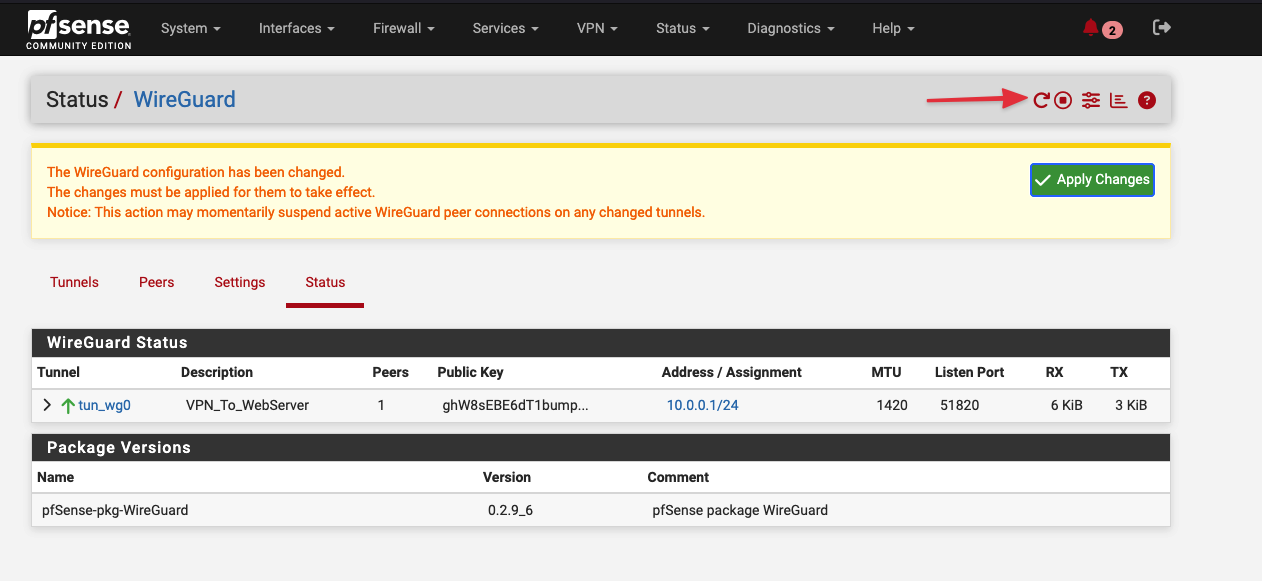Viewport: 1262px width, 581px height.
Task: Open the VPN dropdown menu
Action: [597, 28]
